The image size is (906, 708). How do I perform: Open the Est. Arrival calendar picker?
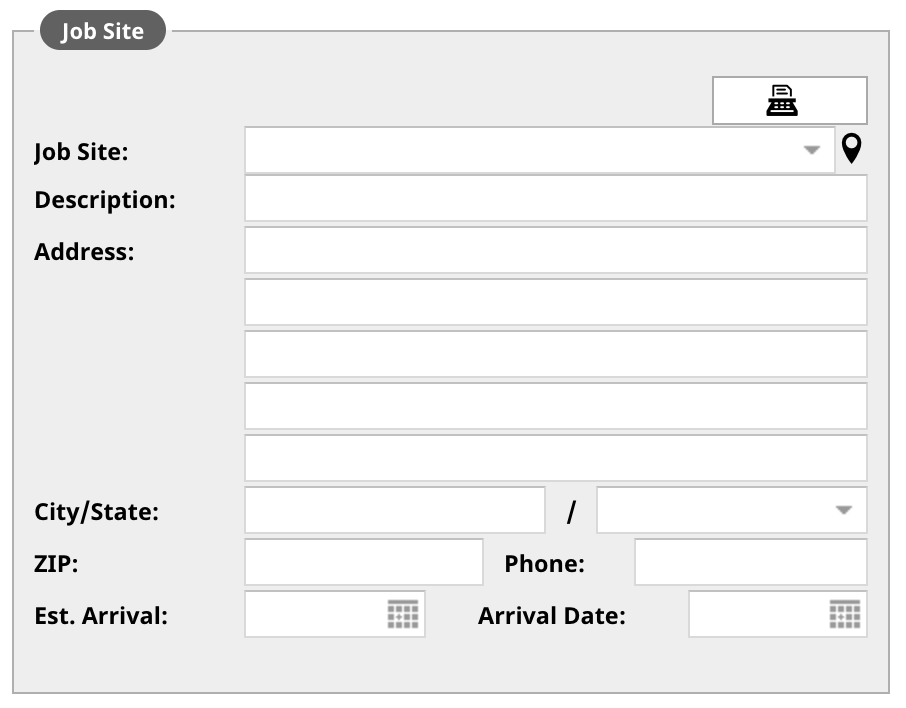tap(403, 614)
